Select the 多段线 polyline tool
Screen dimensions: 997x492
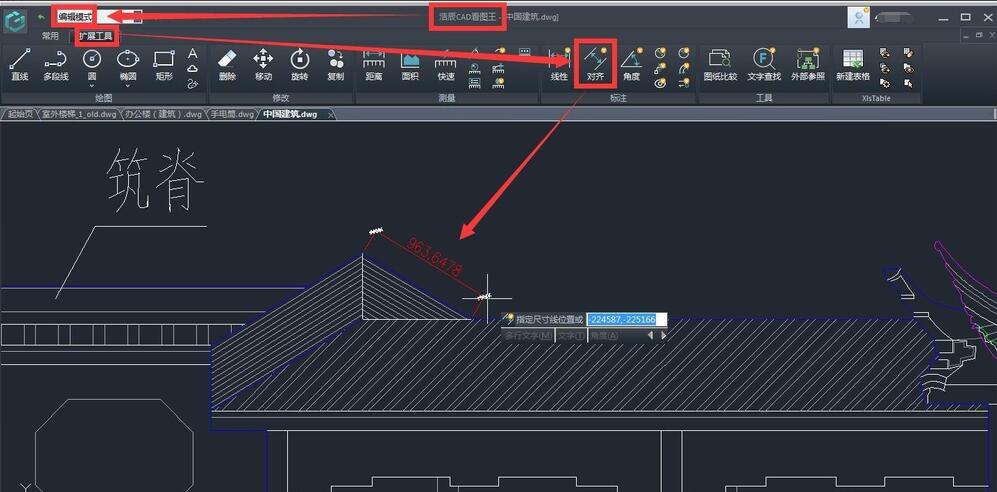pyautogui.click(x=55, y=64)
